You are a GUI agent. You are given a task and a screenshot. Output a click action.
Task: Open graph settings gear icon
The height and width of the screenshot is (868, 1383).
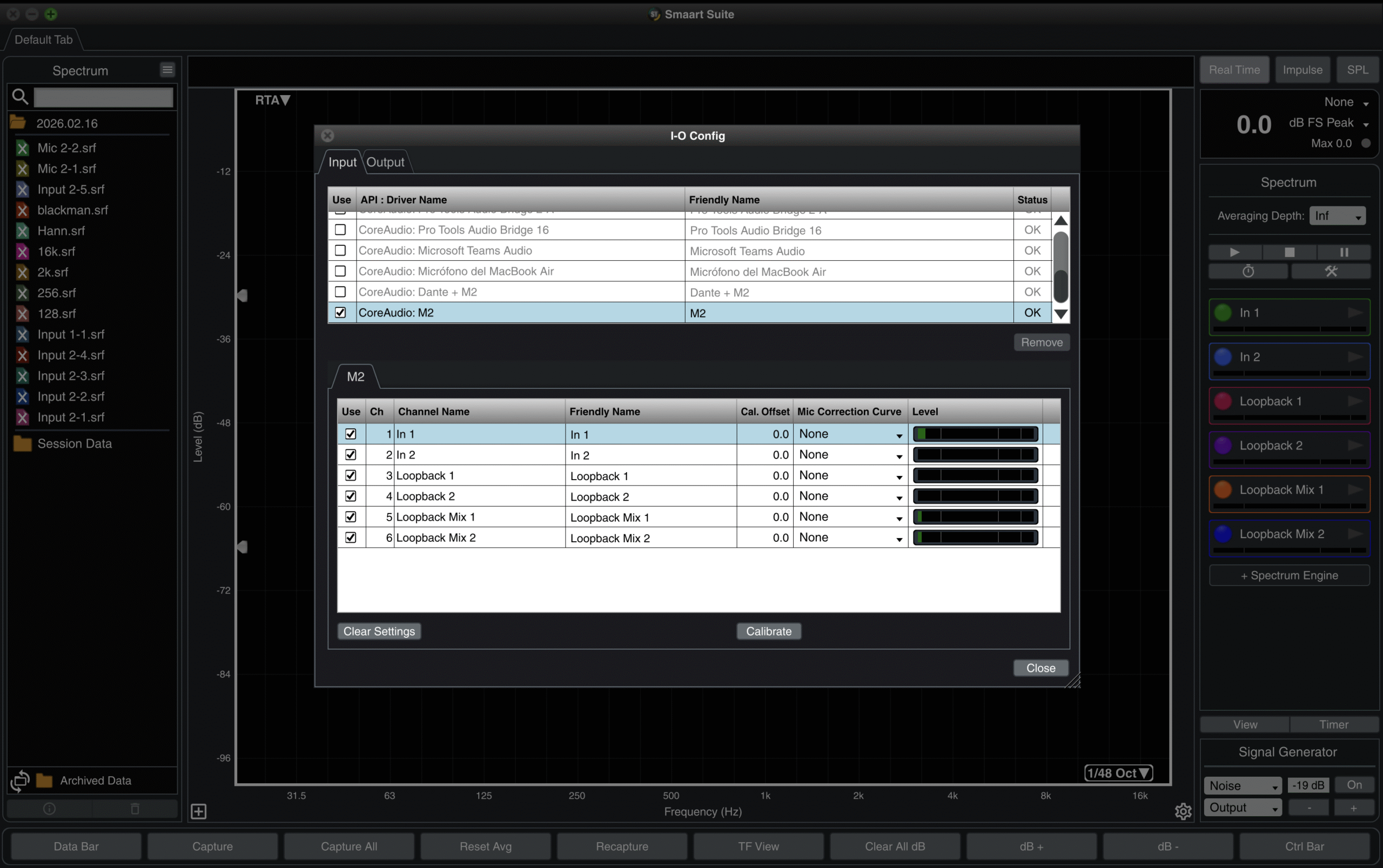(1183, 811)
